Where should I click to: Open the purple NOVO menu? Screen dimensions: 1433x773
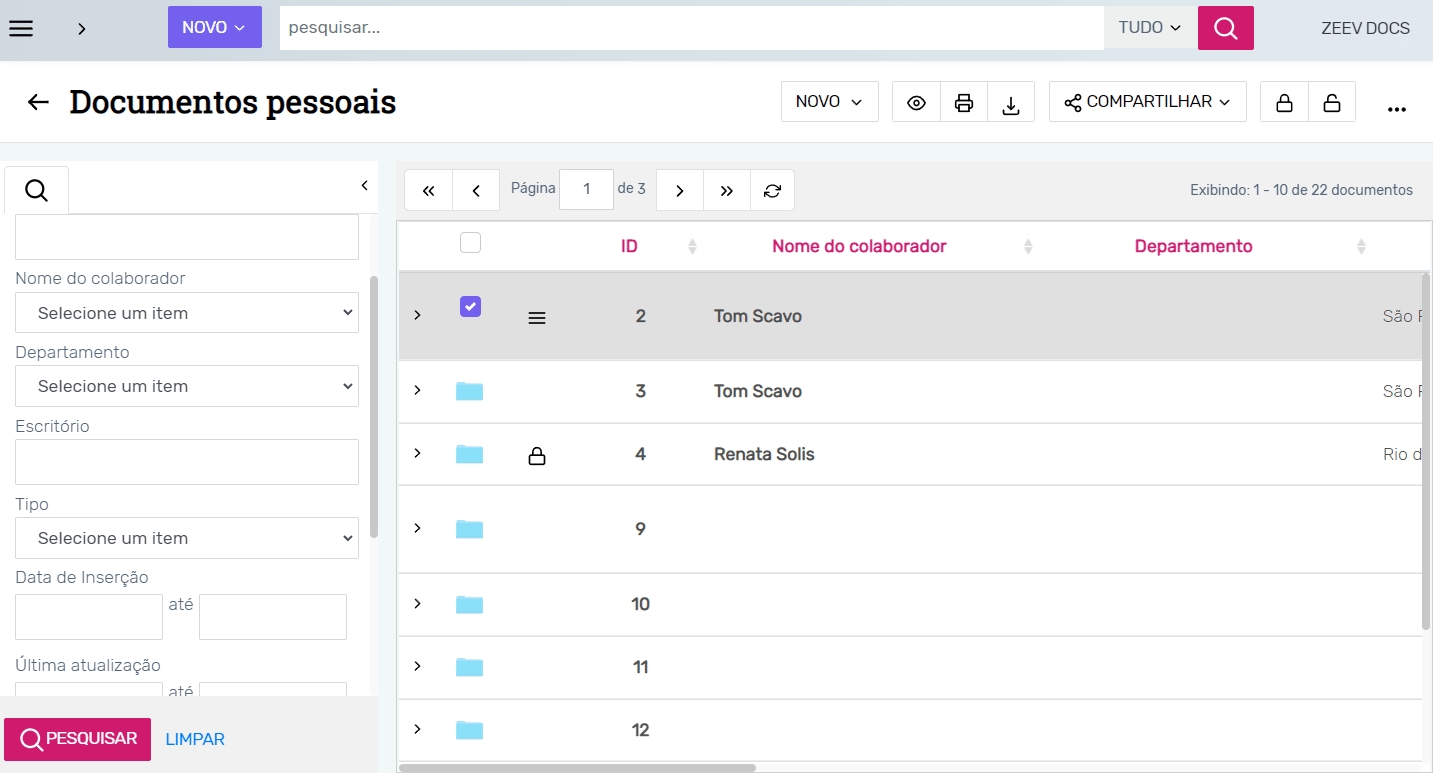tap(214, 28)
